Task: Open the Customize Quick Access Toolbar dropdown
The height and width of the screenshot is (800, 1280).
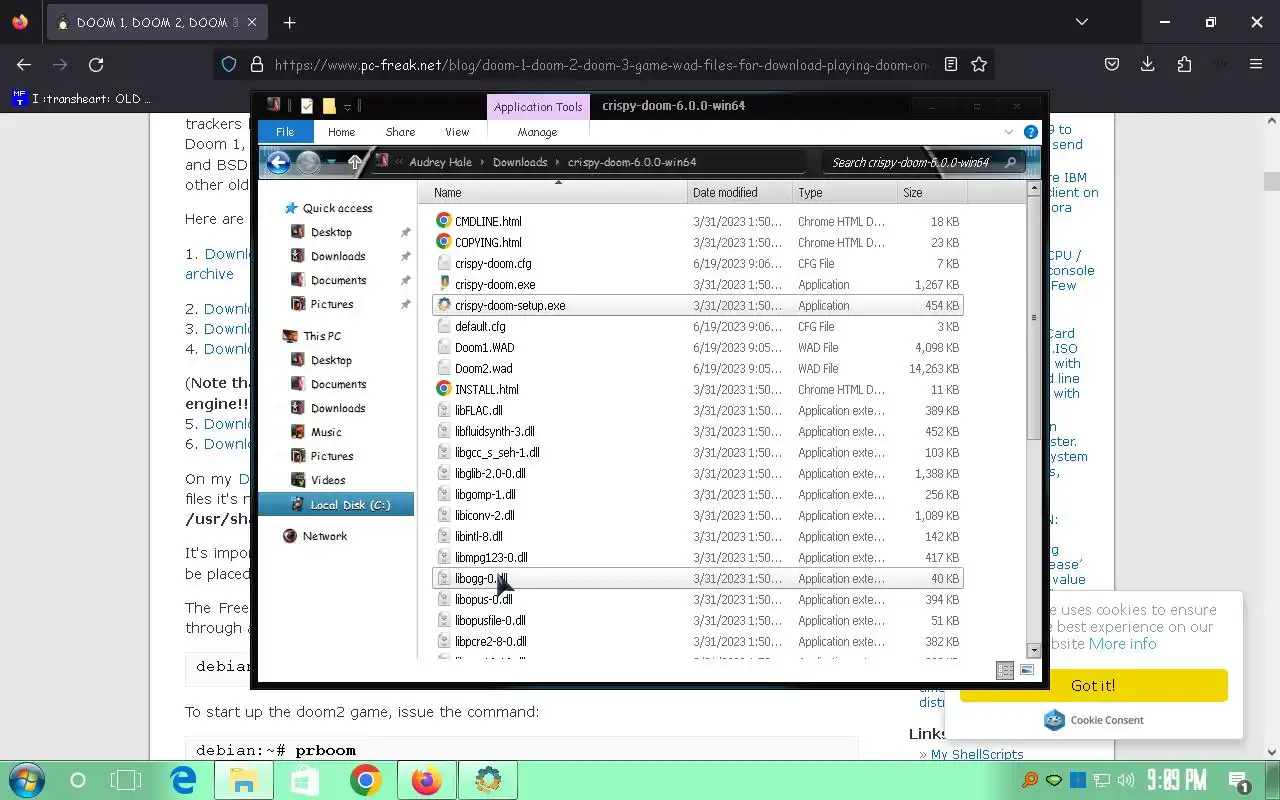Action: coord(347,106)
